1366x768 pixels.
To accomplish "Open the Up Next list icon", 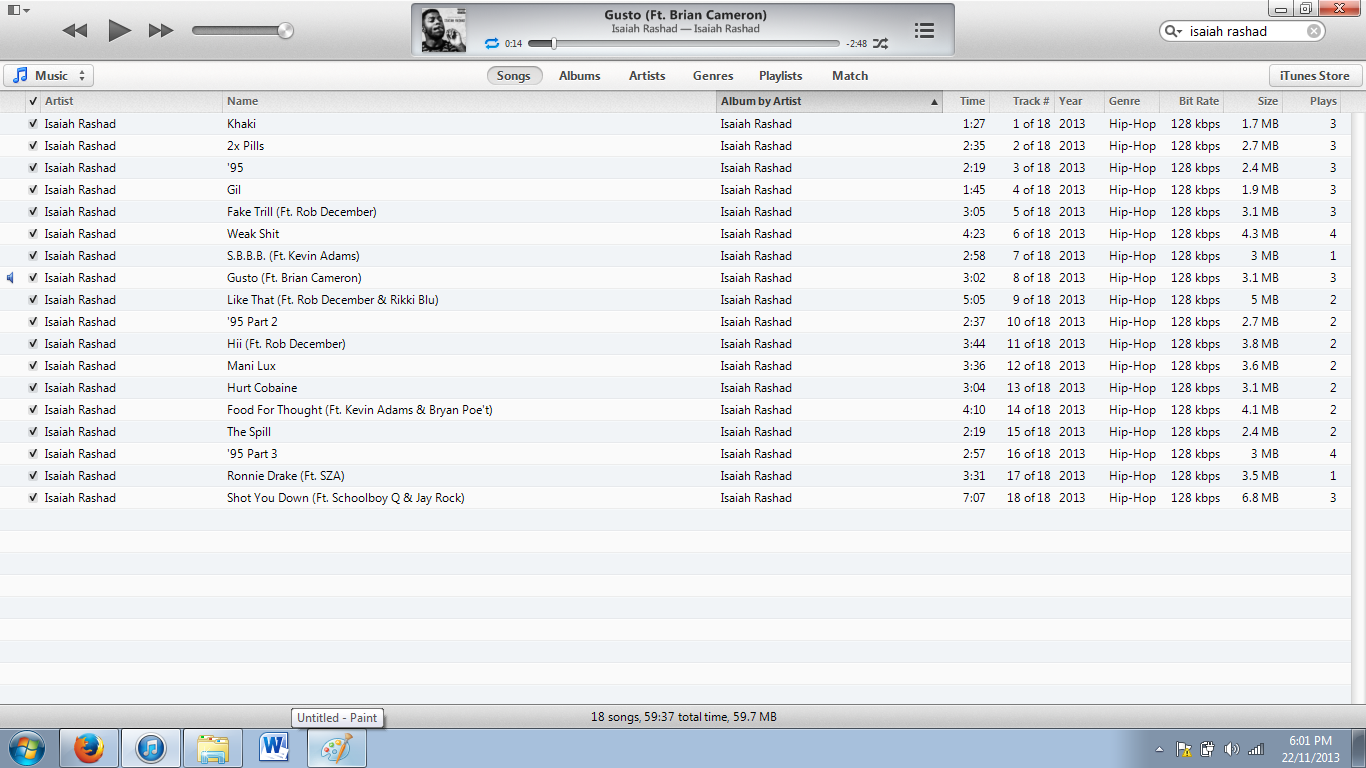I will pos(925,31).
